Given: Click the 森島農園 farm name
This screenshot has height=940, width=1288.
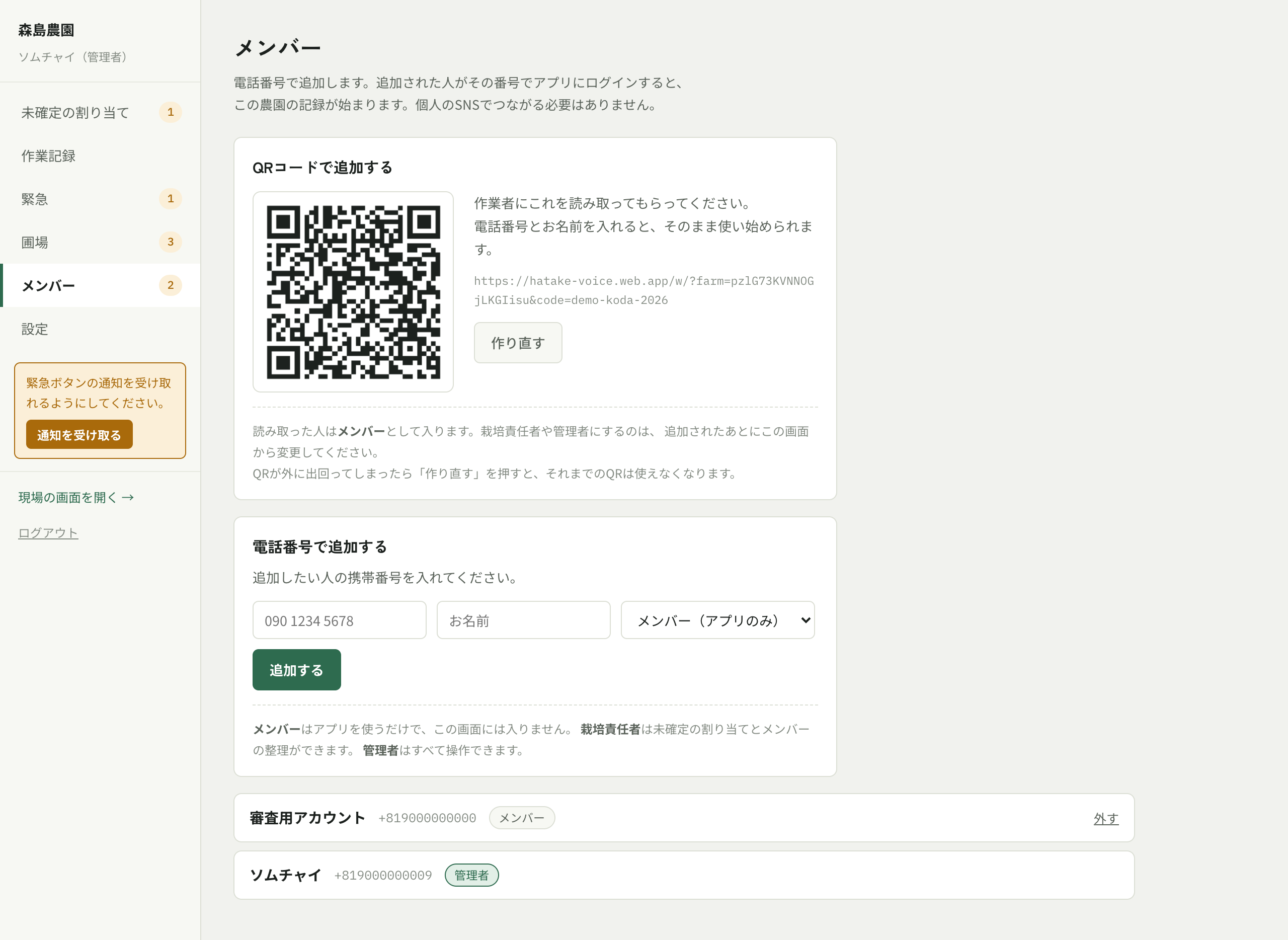Looking at the screenshot, I should coord(46,30).
